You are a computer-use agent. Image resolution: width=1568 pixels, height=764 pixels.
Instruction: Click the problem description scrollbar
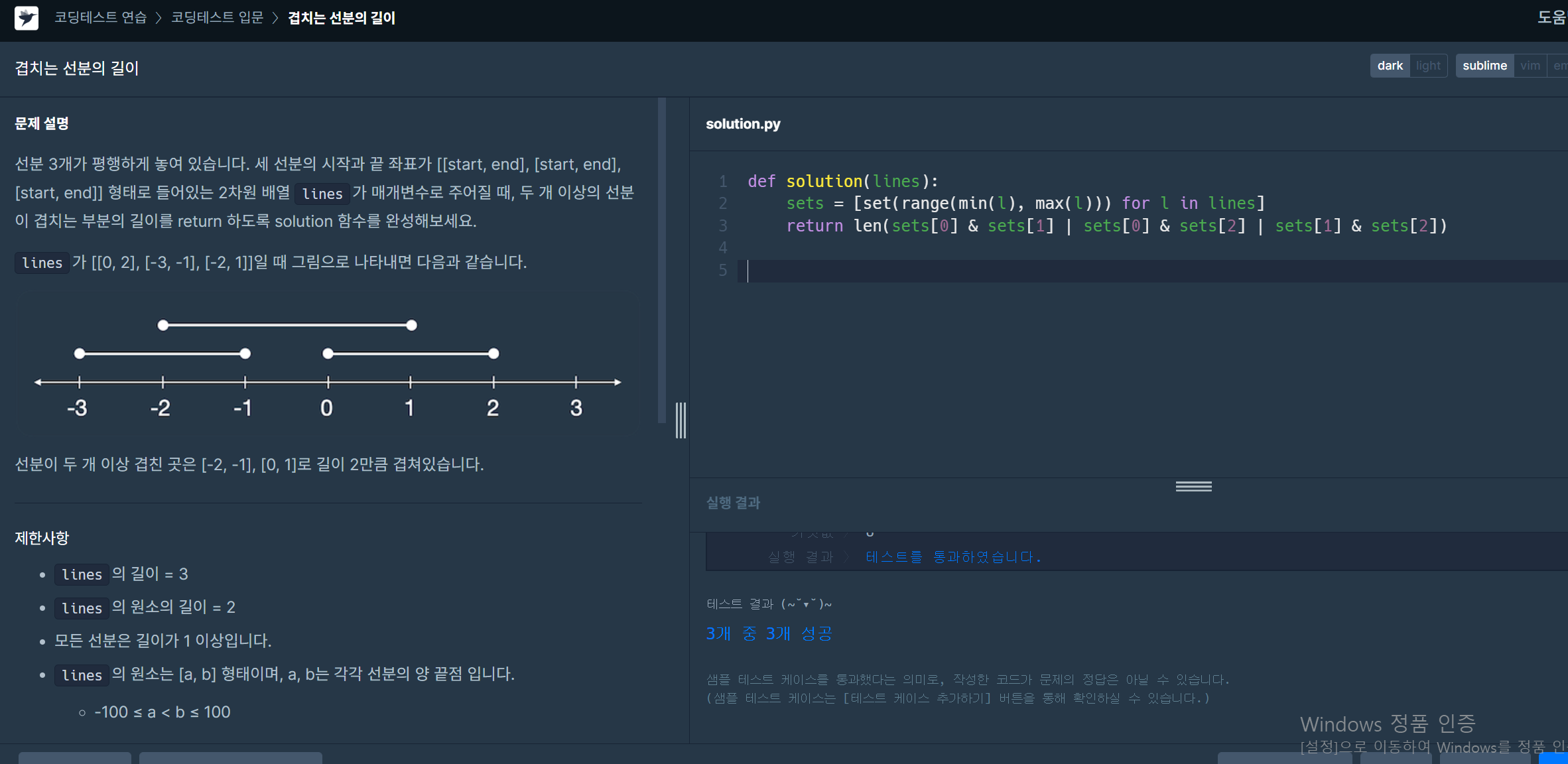[x=661, y=260]
